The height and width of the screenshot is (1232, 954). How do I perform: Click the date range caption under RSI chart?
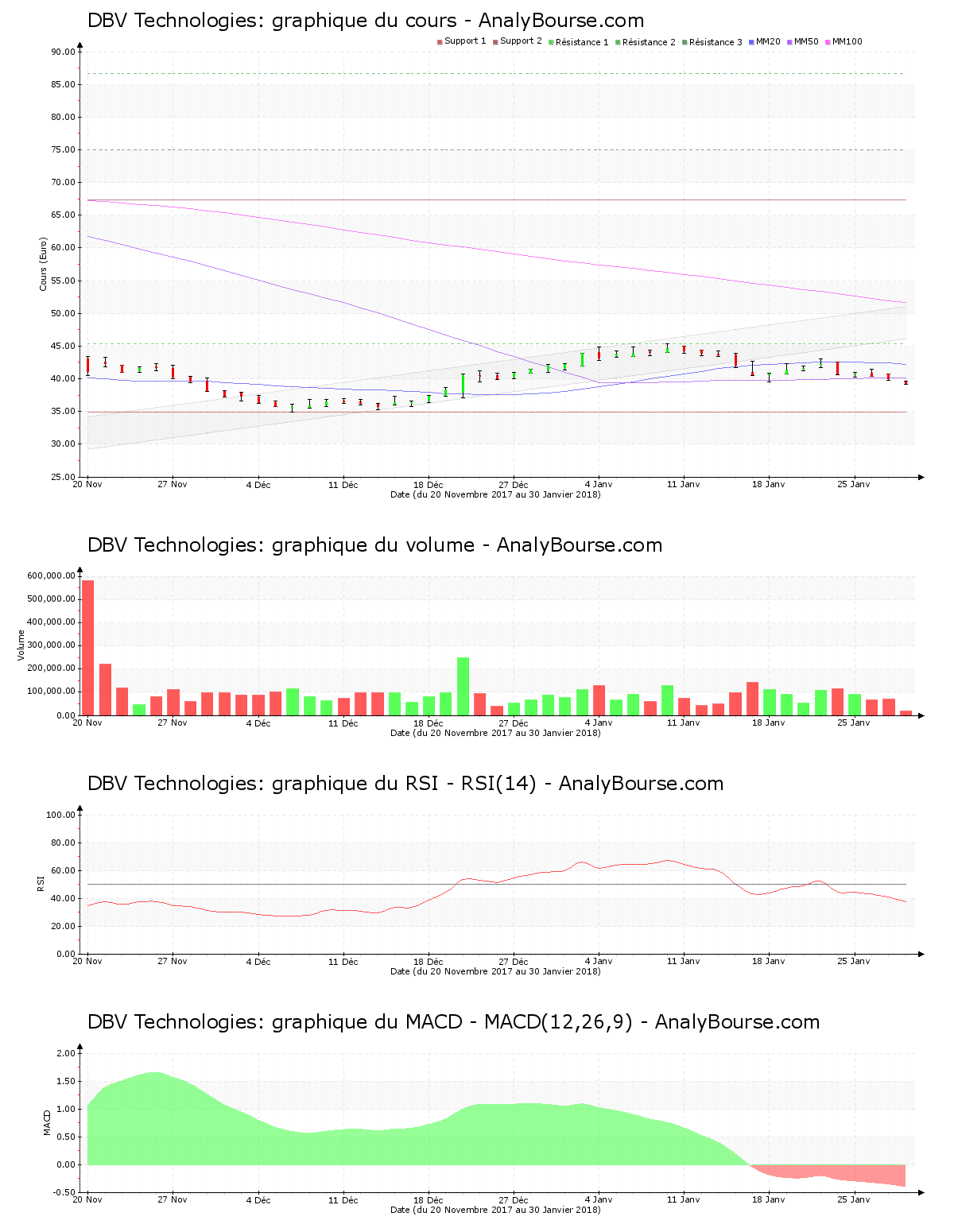[495, 971]
